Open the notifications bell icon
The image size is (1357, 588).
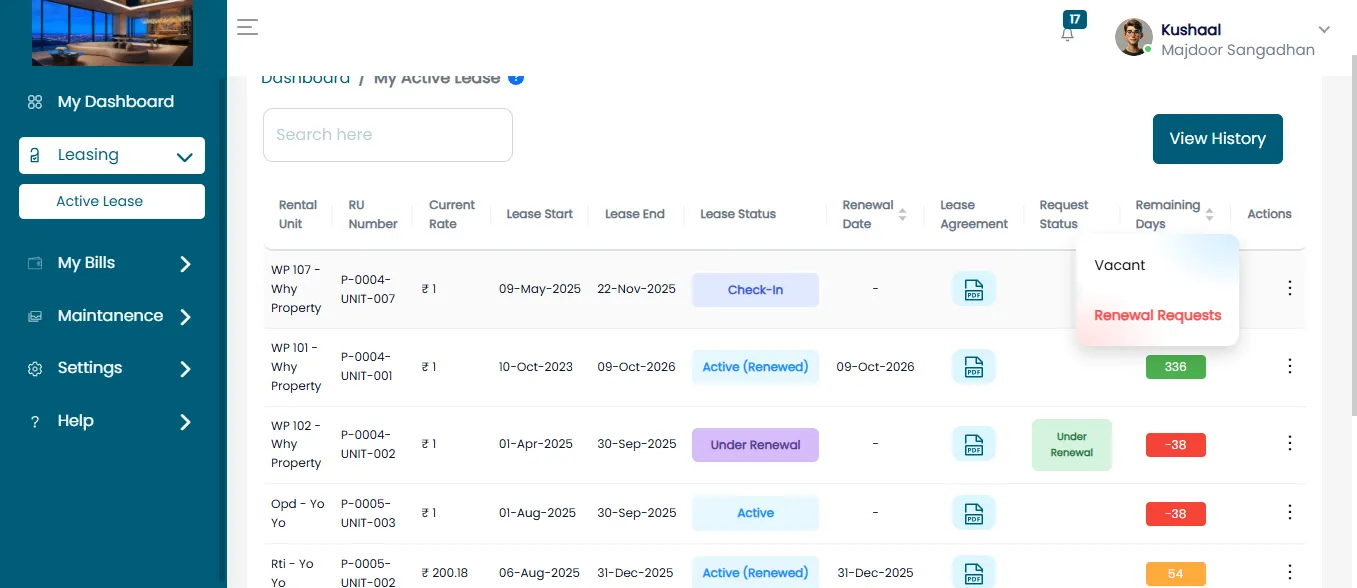coord(1068,34)
